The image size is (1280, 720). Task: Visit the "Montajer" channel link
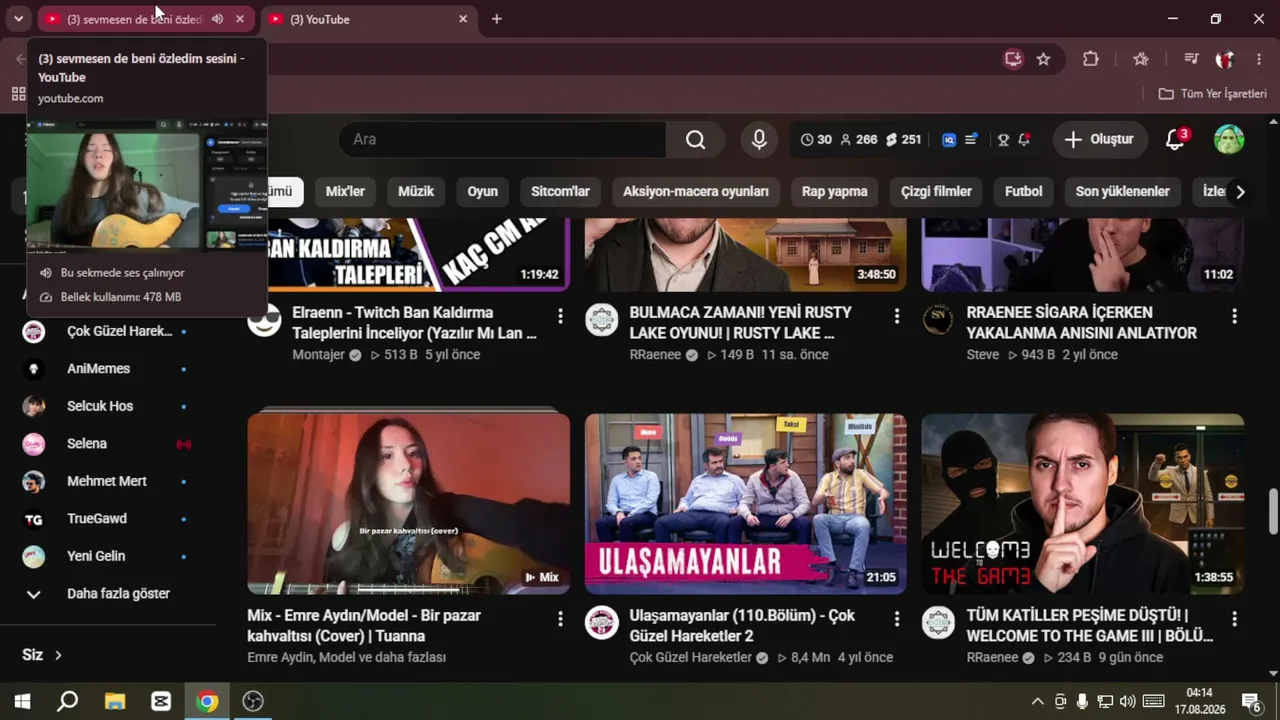tap(319, 355)
